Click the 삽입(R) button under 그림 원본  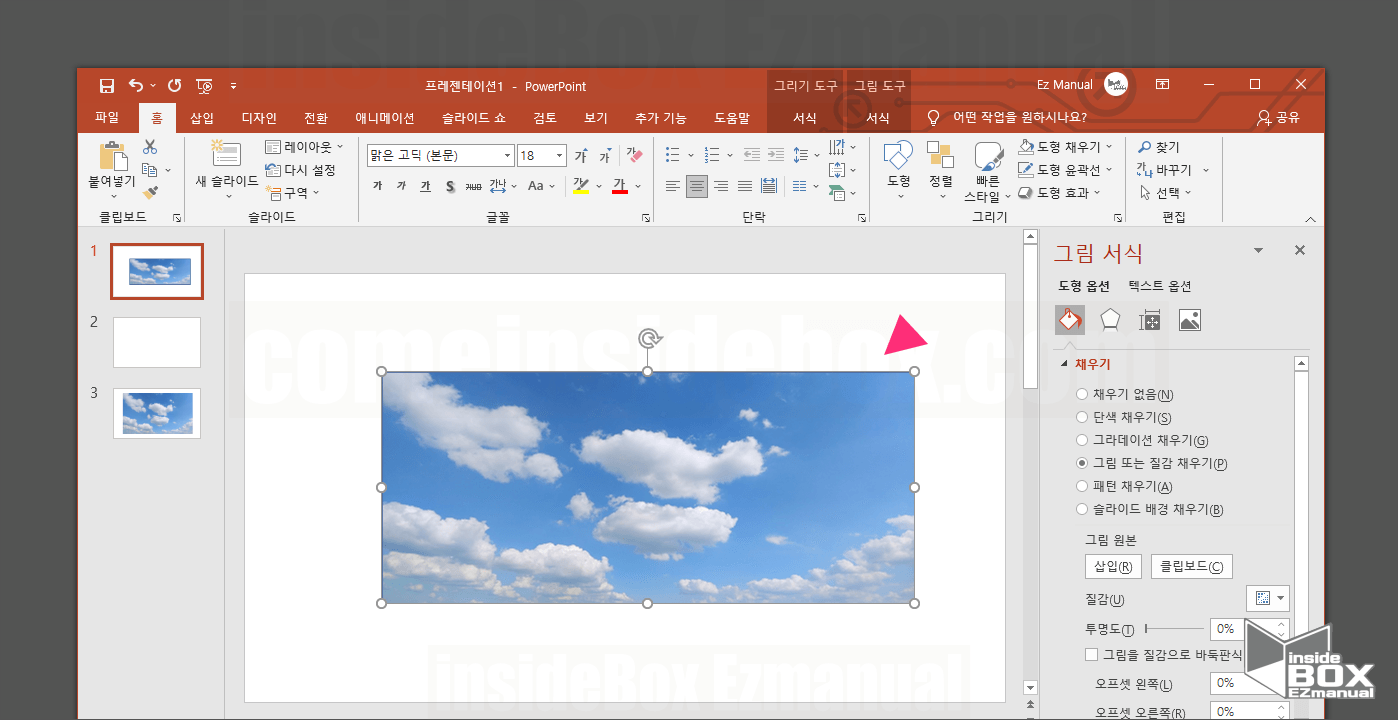click(x=1113, y=567)
